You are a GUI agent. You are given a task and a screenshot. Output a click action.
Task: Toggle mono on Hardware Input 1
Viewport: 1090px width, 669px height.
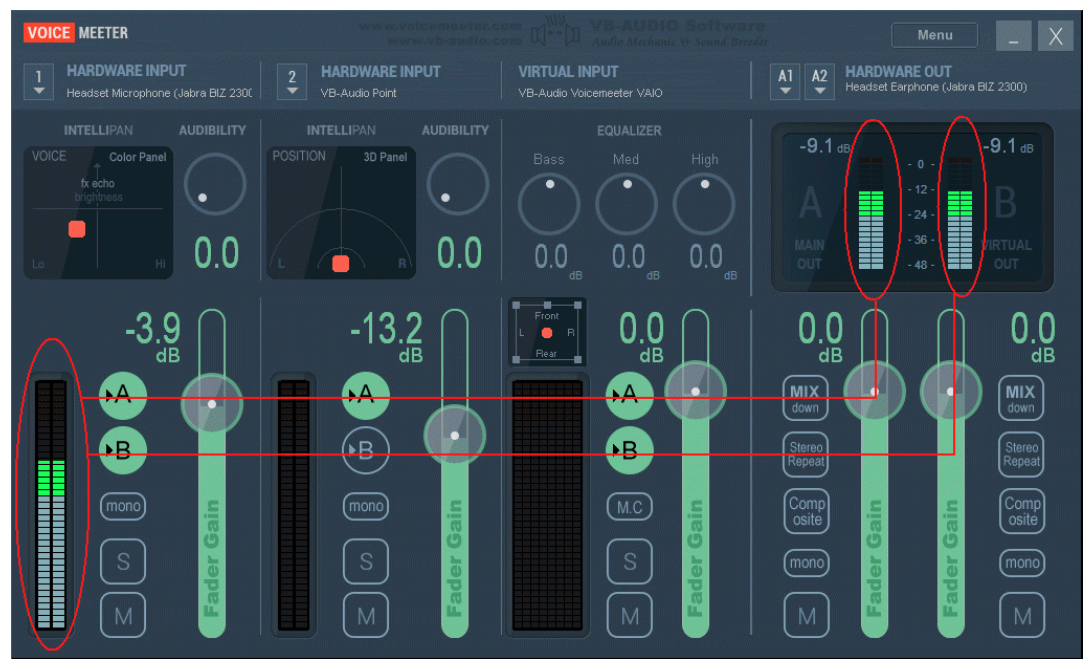(123, 506)
